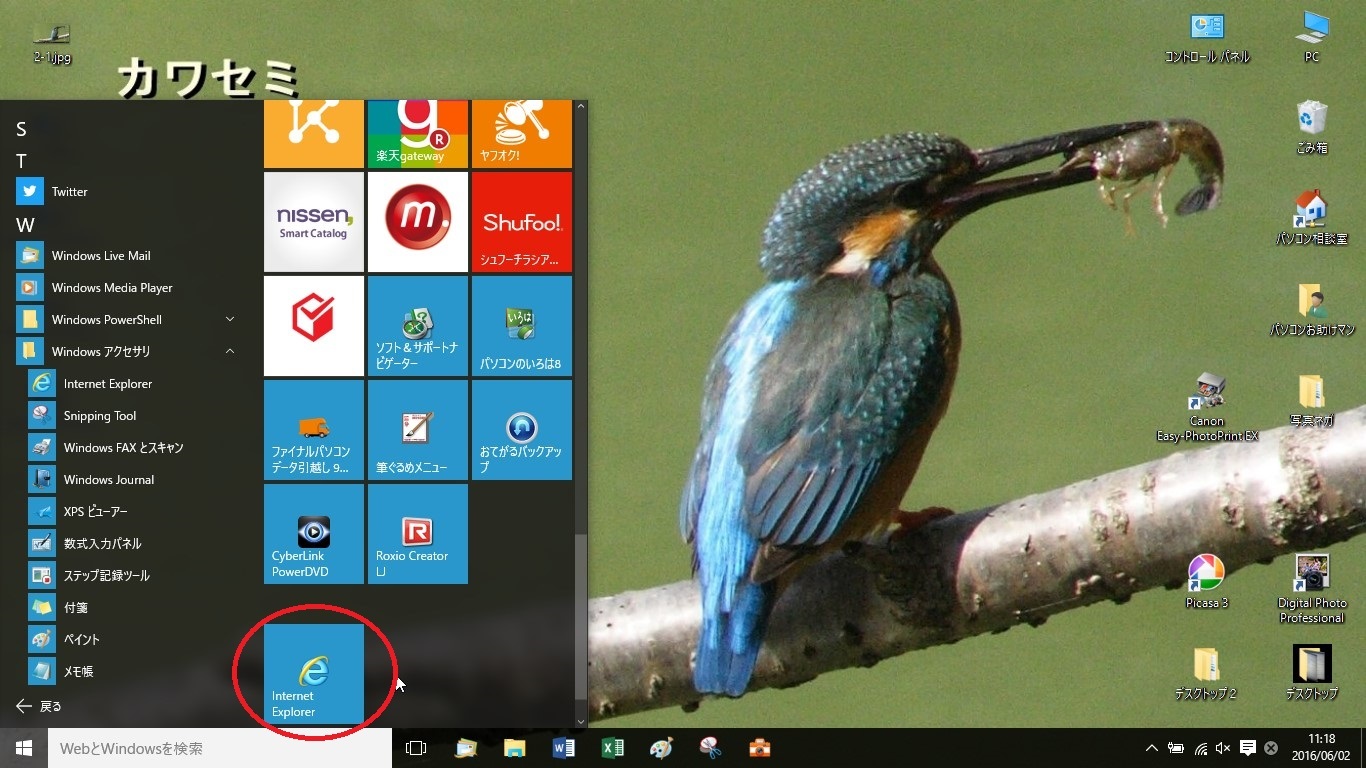
Task: Open Windows Journal
Action: click(132, 479)
